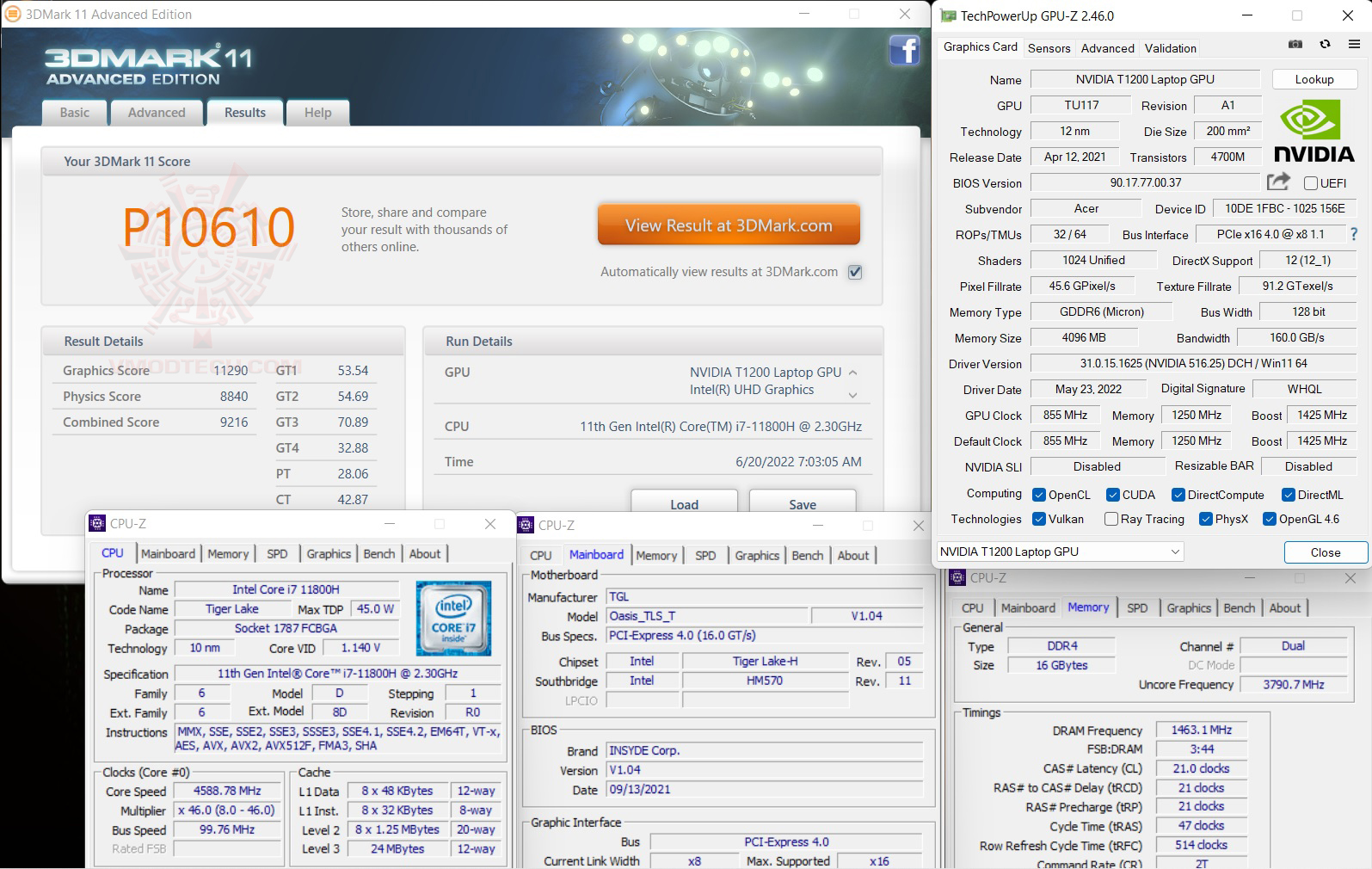Toggle the OpenGL 4.6 checkbox

(1270, 519)
